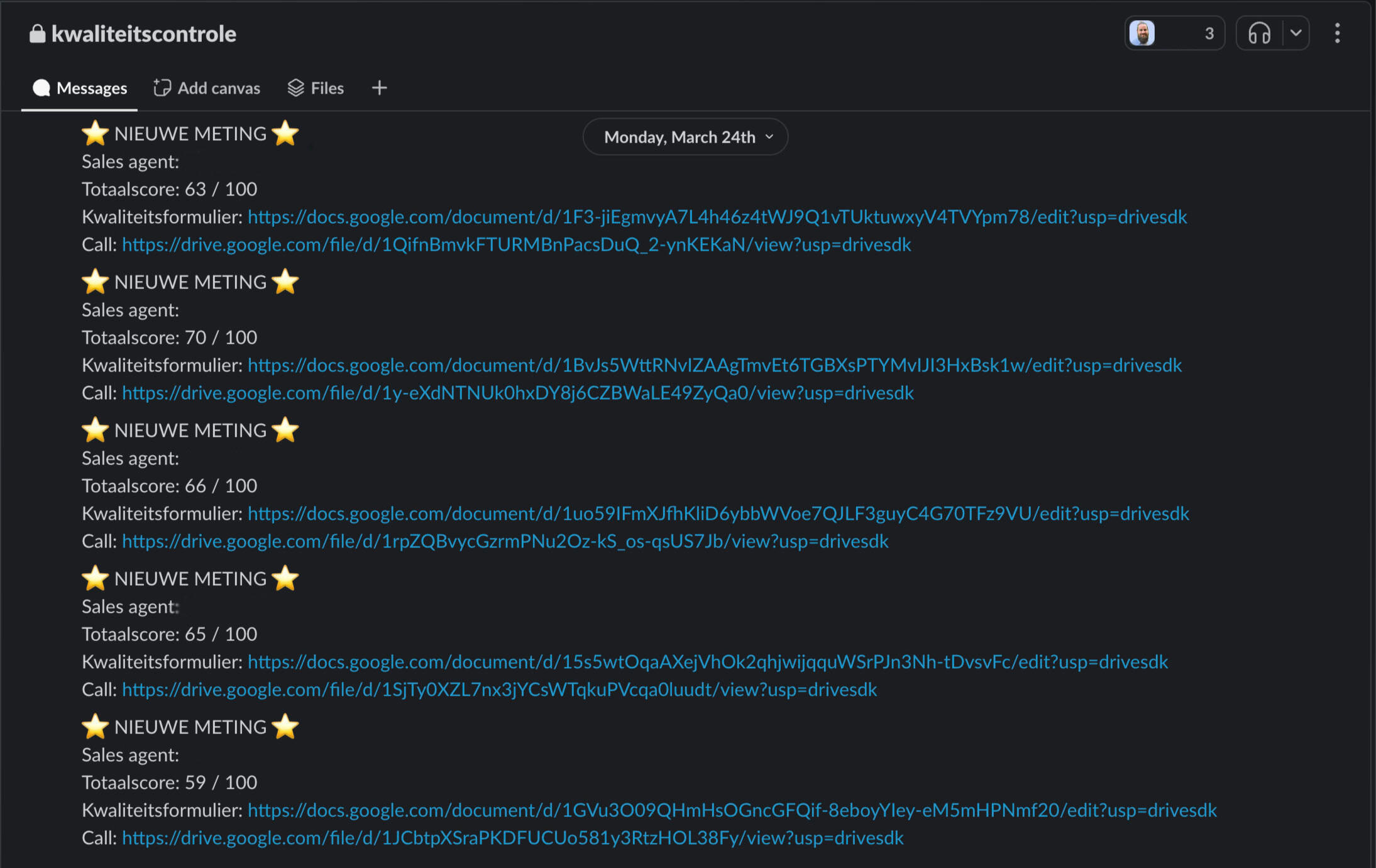Viewport: 1376px width, 868px height.
Task: Open kwaliteitscontrole channel details
Action: coord(143,34)
